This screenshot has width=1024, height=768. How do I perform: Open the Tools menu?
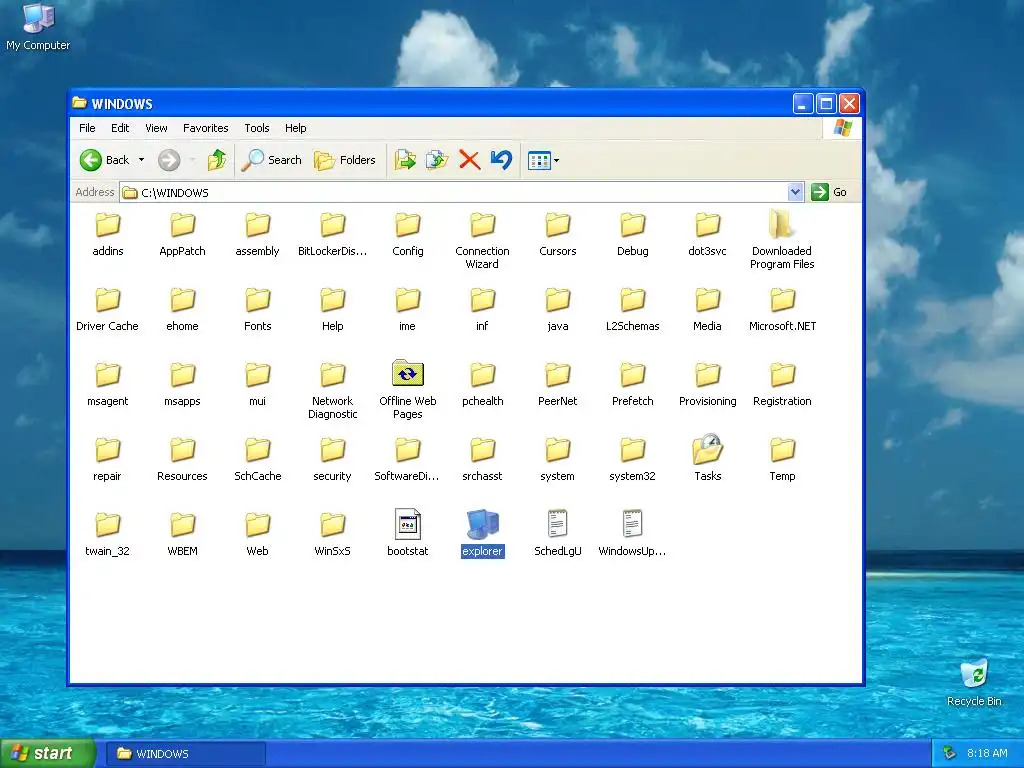coord(257,128)
